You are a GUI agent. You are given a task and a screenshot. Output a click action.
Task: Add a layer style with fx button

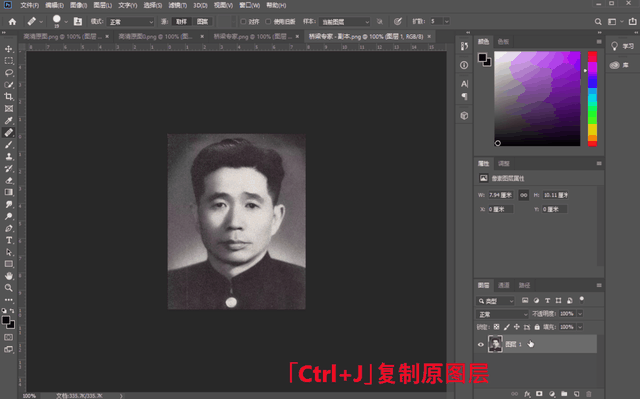527,394
